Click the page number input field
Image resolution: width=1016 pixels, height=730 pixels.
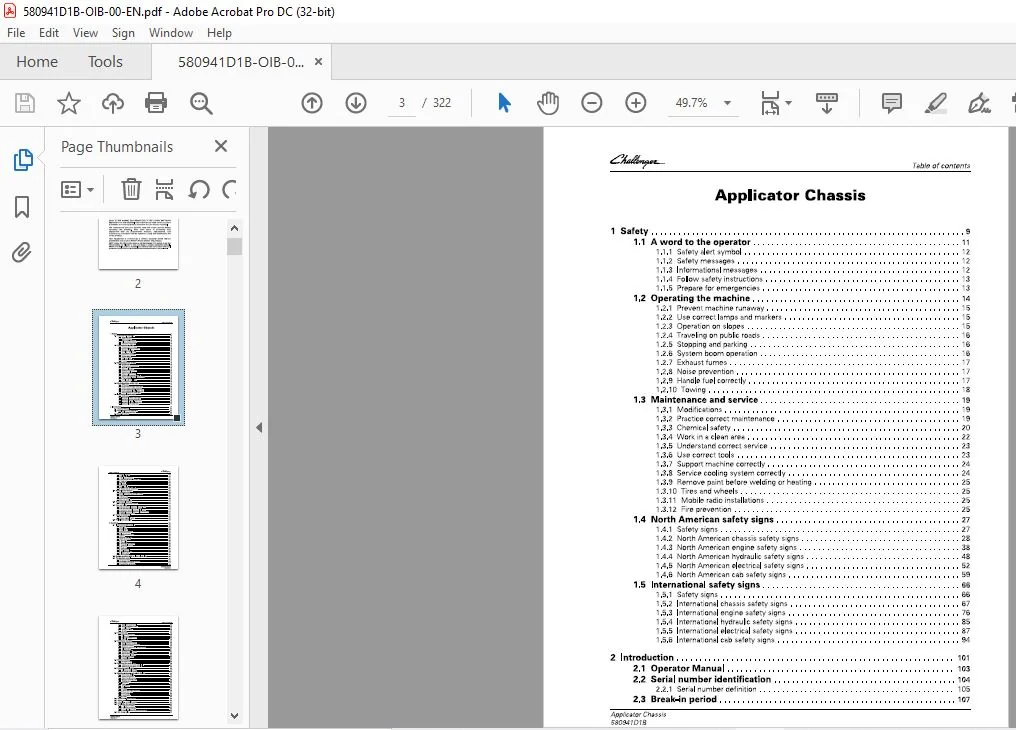(402, 103)
